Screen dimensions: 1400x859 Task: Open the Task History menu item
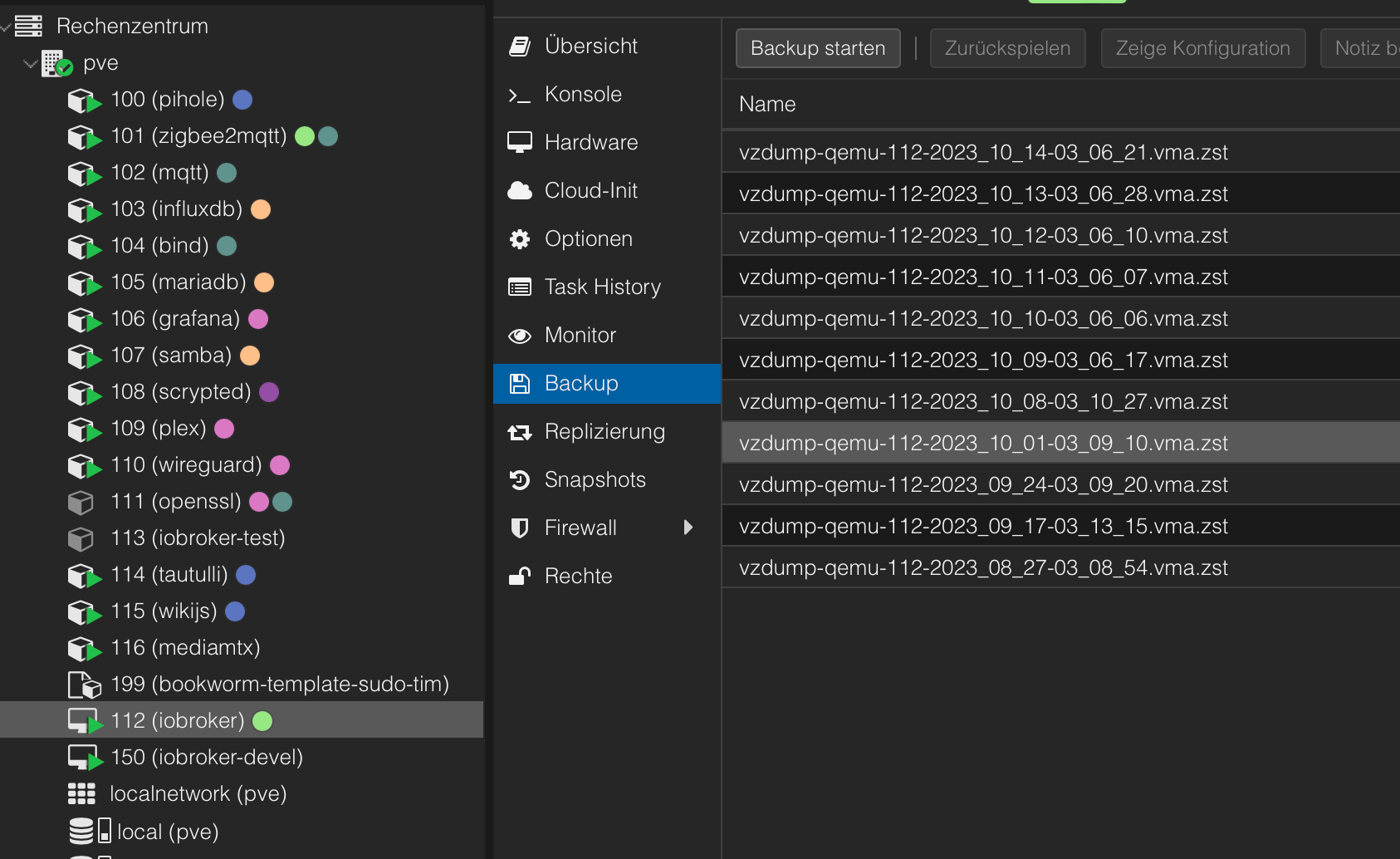pos(602,287)
